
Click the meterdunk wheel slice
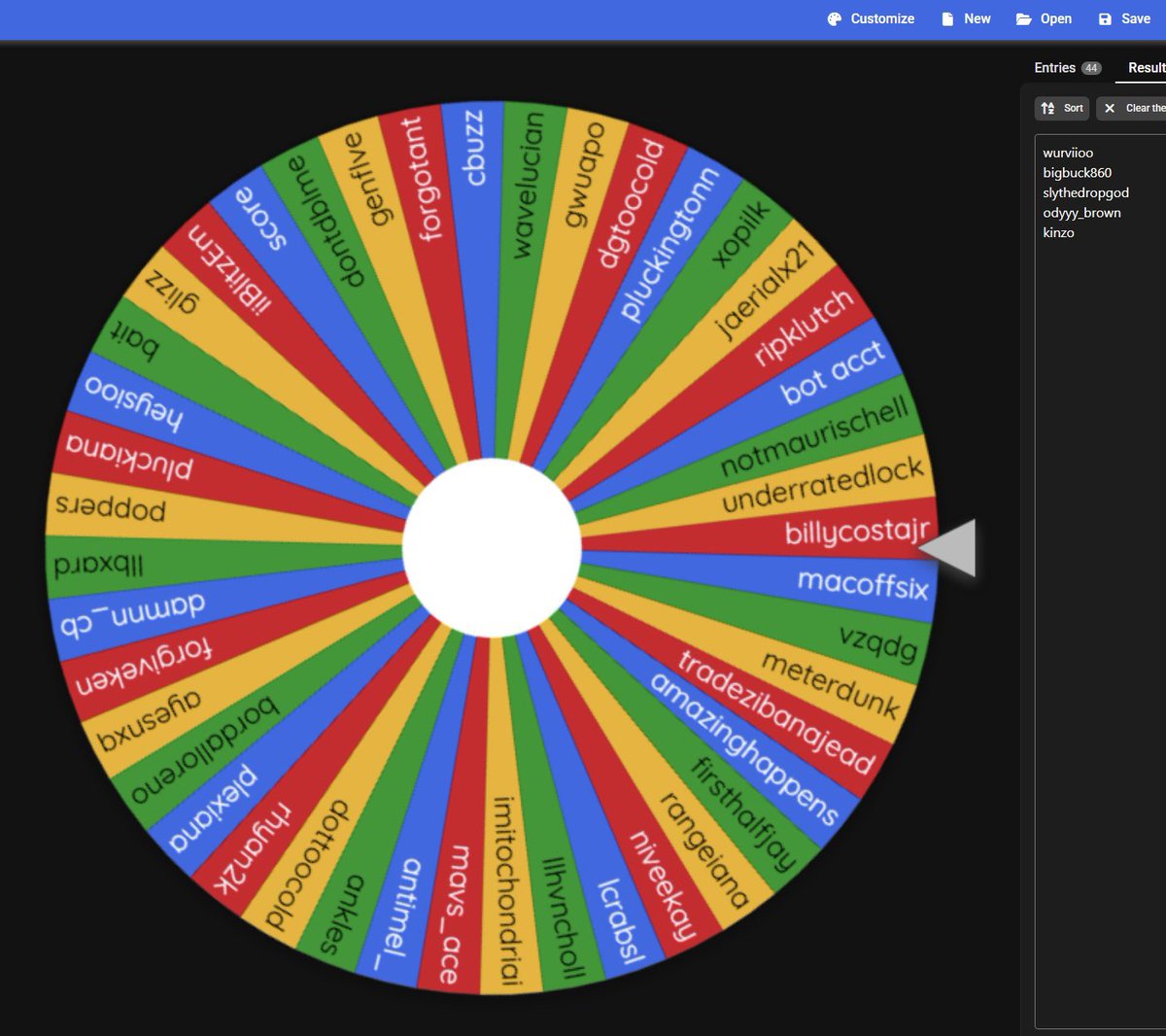point(831,684)
